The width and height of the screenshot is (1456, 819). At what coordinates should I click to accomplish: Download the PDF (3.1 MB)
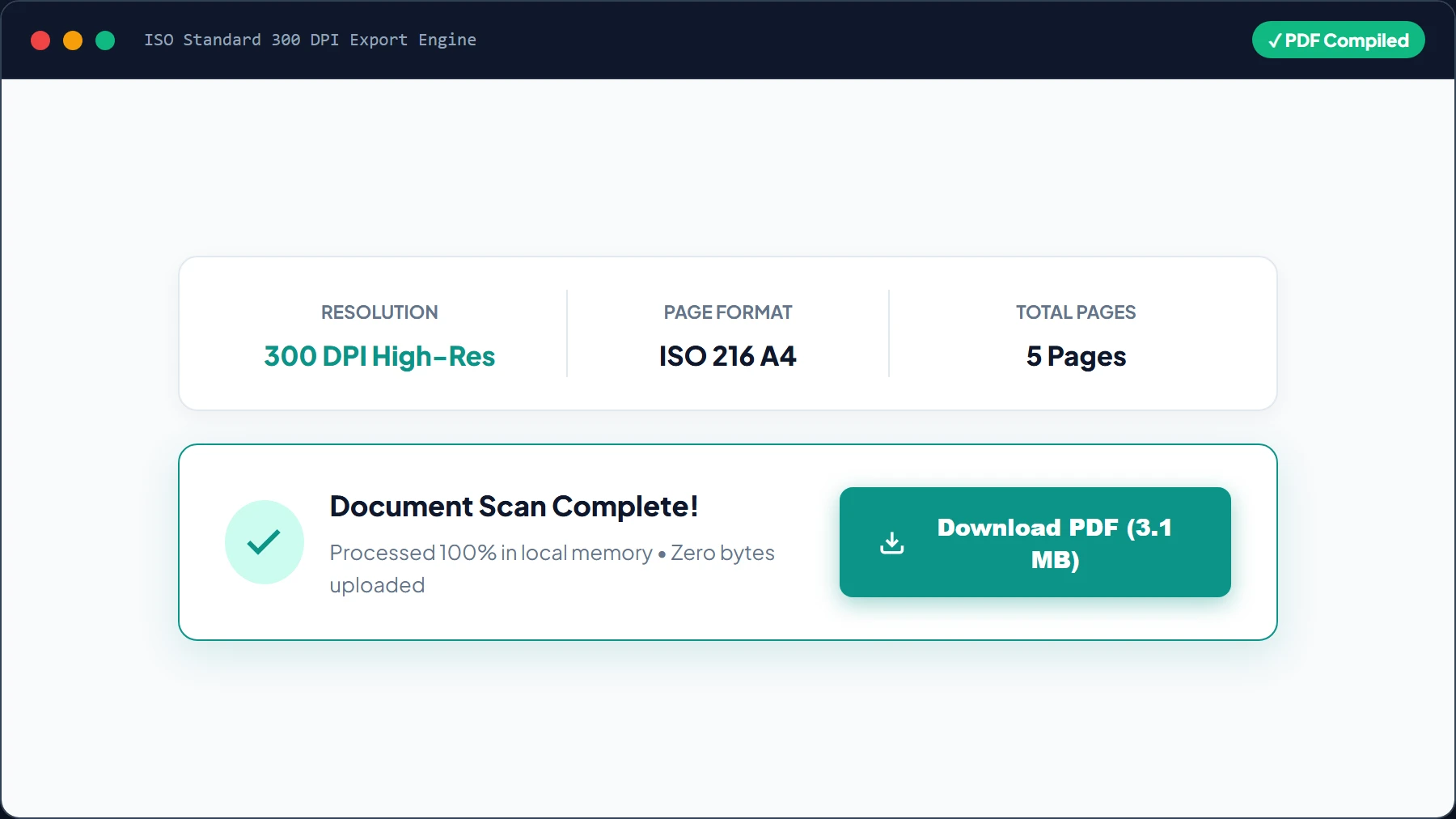coord(1035,542)
